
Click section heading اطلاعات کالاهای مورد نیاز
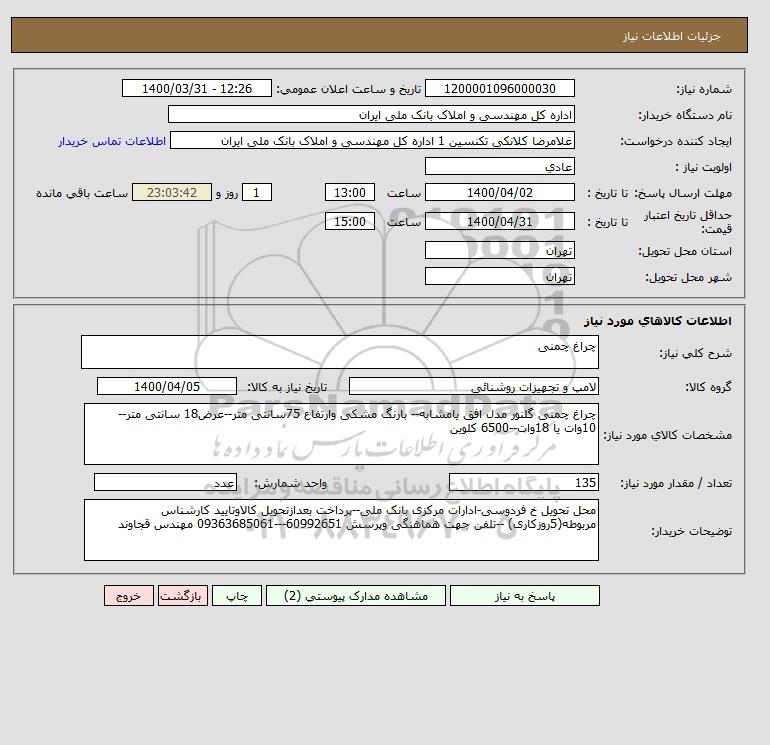click(658, 321)
